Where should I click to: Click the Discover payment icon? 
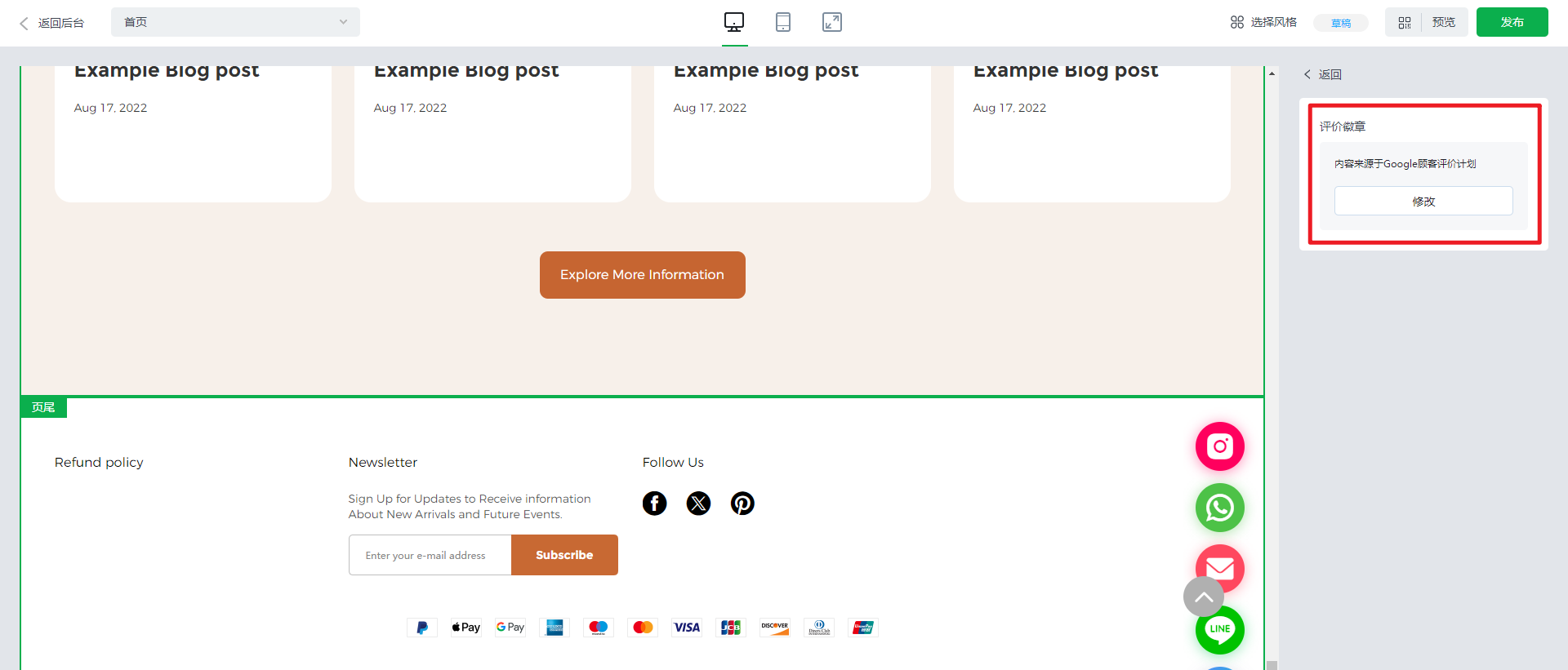(775, 628)
